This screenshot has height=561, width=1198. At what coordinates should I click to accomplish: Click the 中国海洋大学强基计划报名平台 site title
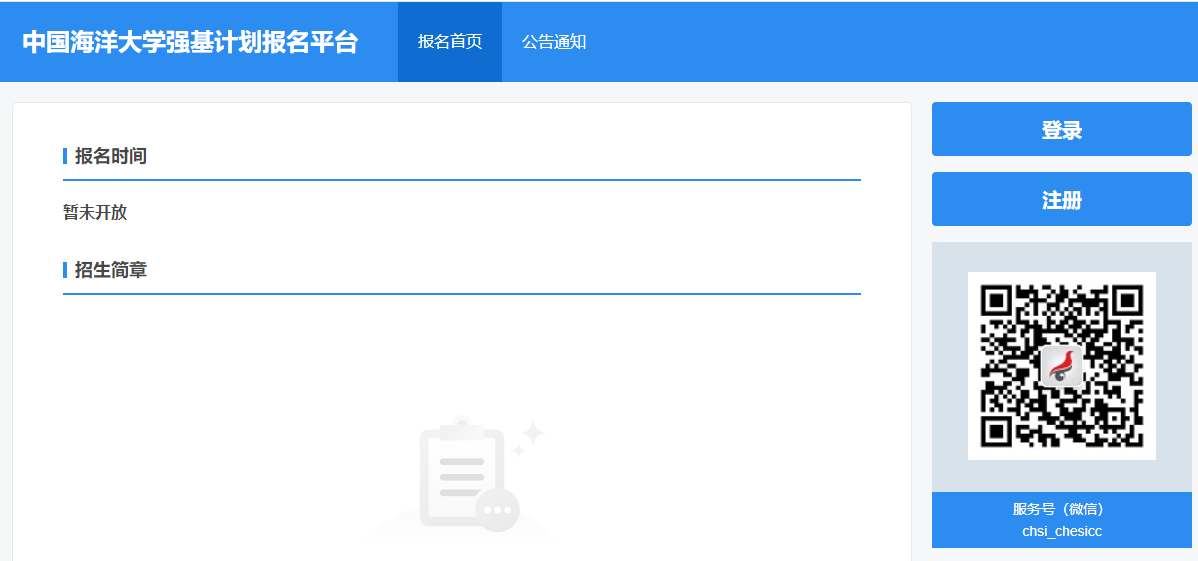(190, 42)
